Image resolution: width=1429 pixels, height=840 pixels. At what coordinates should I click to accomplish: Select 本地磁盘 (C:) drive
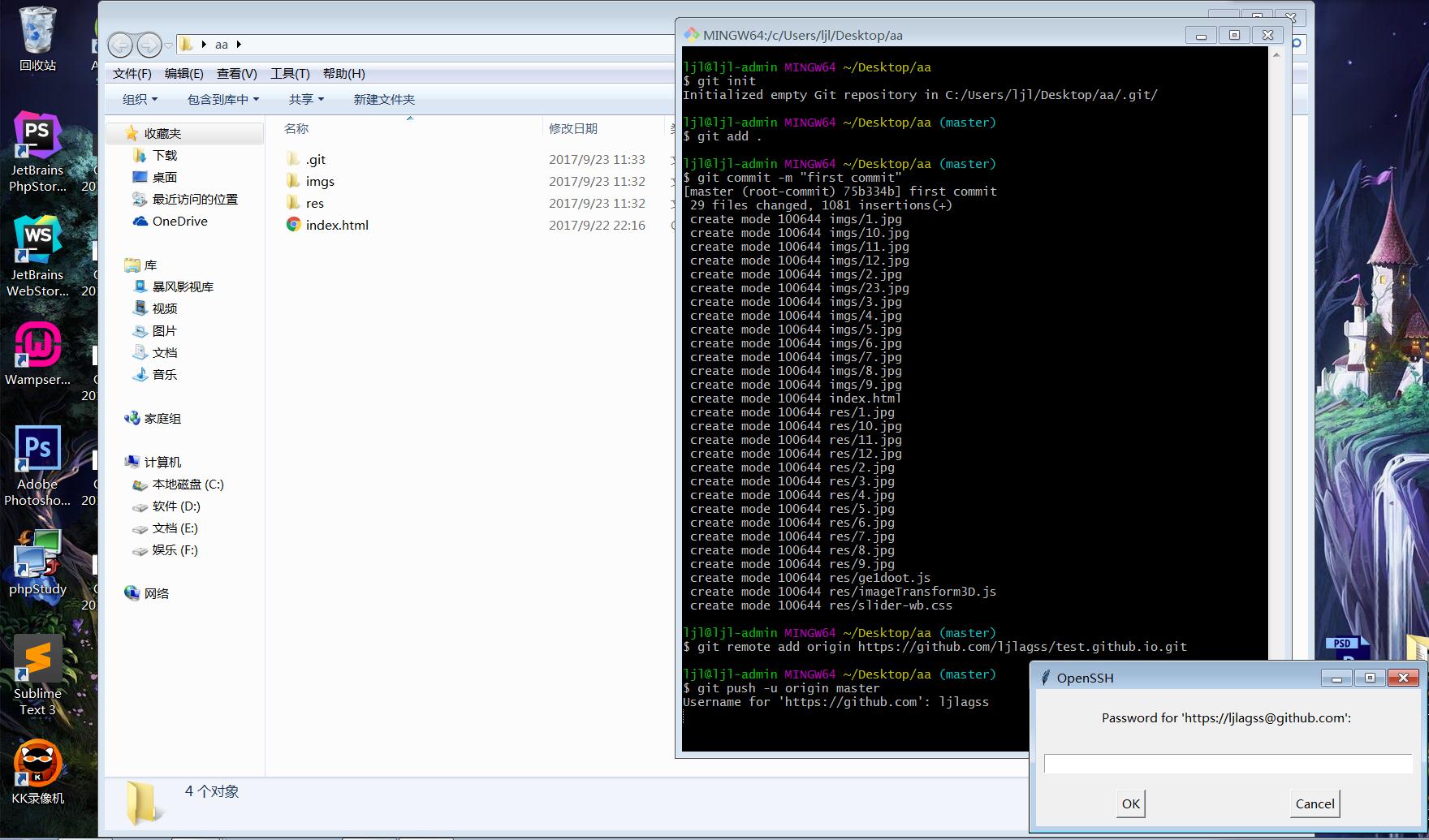tap(188, 484)
